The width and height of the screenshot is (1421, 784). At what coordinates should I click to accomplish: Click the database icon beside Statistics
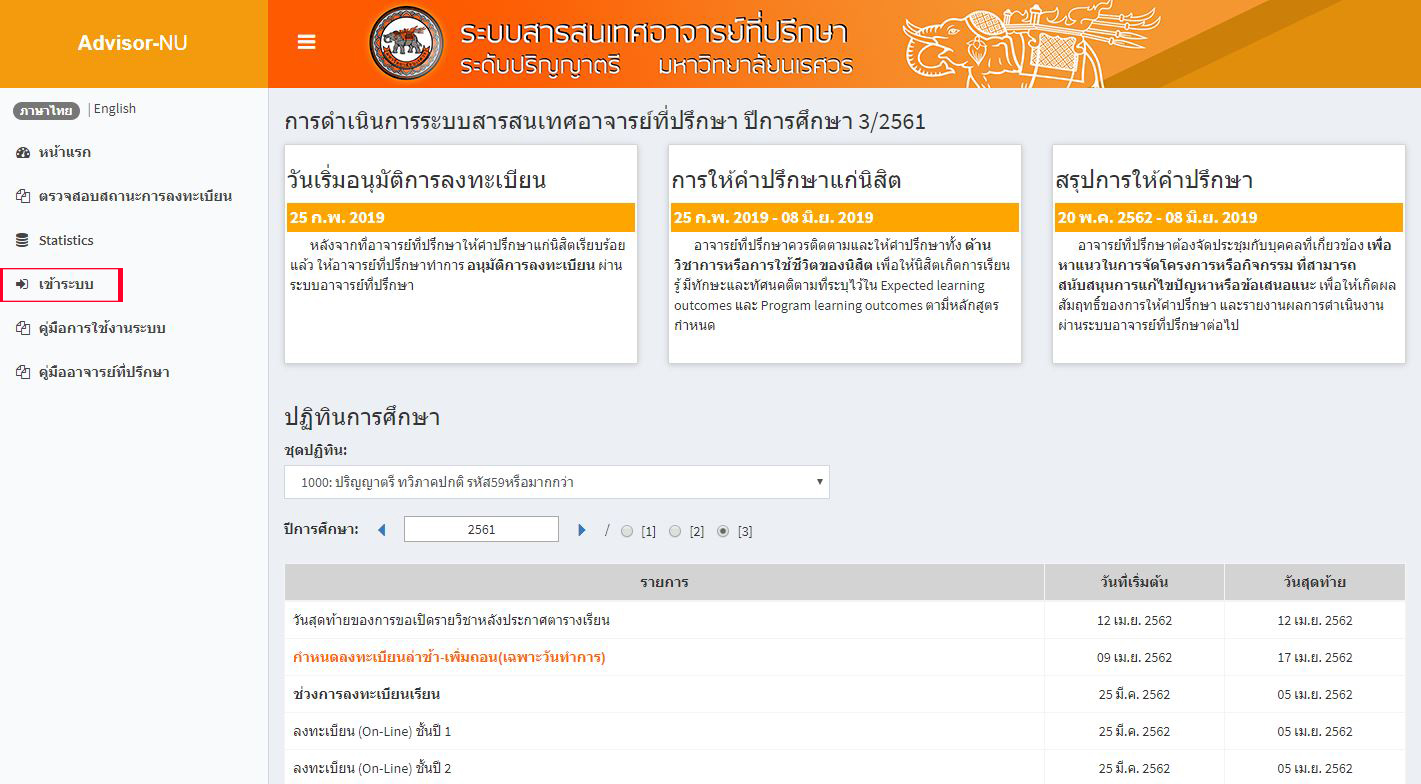(23, 241)
